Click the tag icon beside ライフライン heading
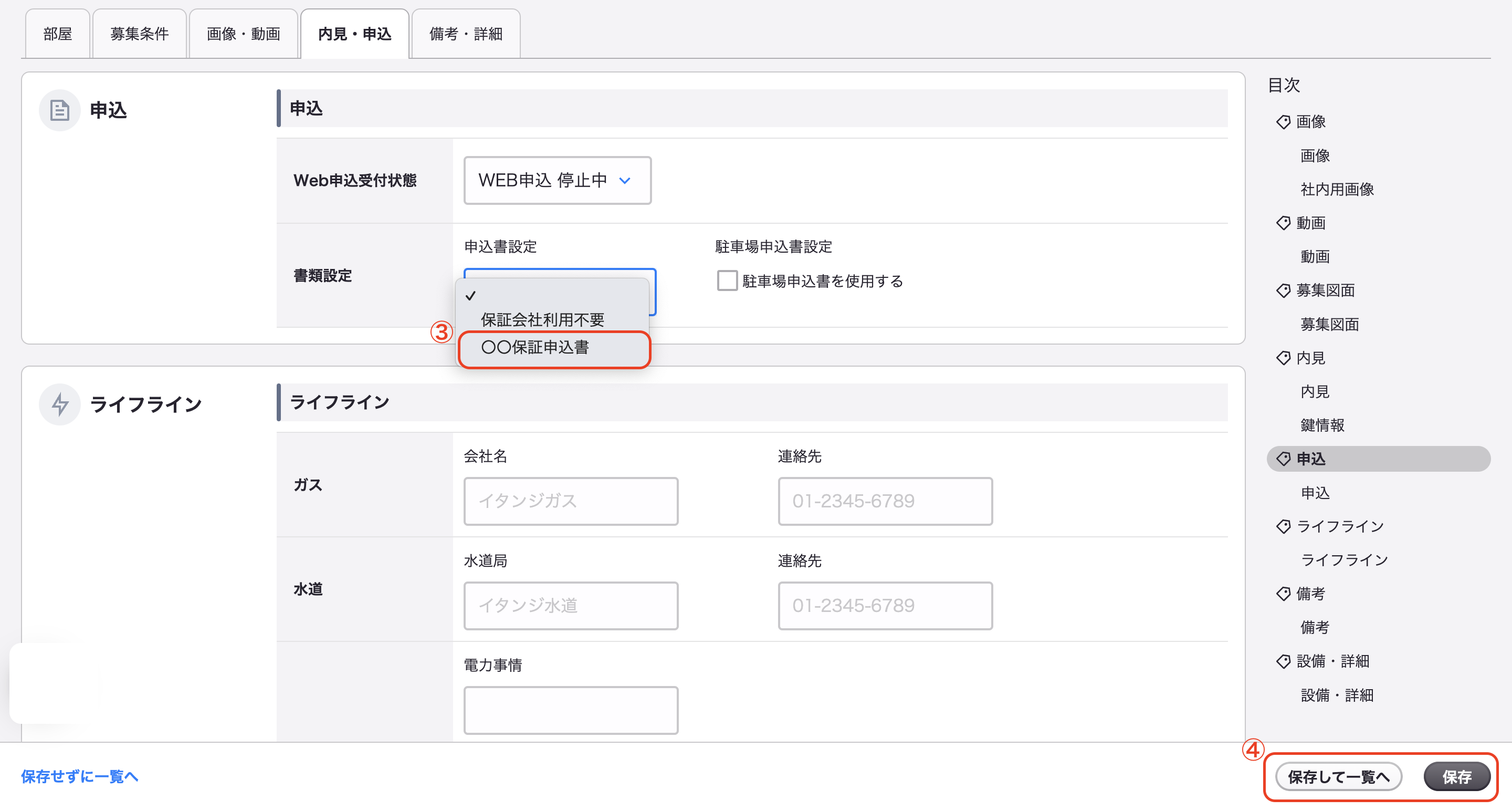The width and height of the screenshot is (1512, 810). pos(1283,526)
